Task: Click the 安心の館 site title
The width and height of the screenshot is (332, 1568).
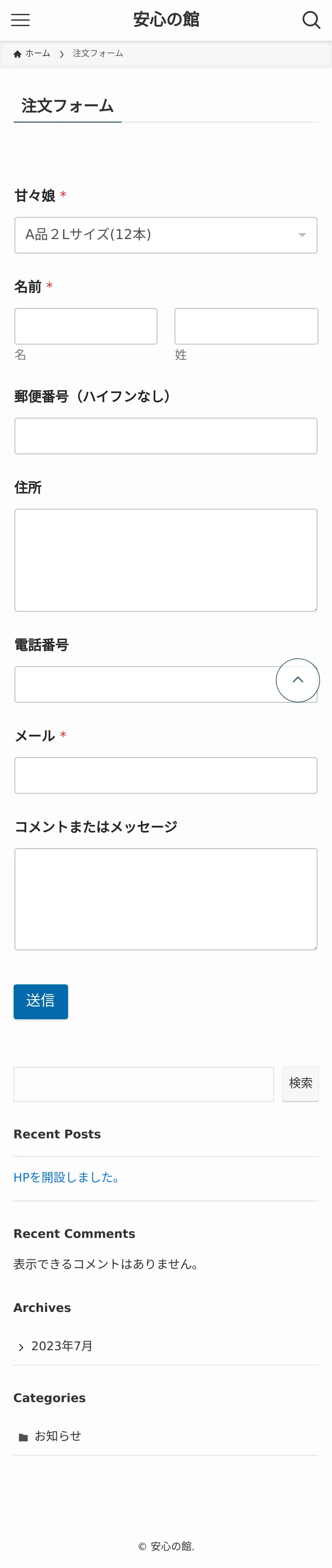Action: click(x=166, y=20)
